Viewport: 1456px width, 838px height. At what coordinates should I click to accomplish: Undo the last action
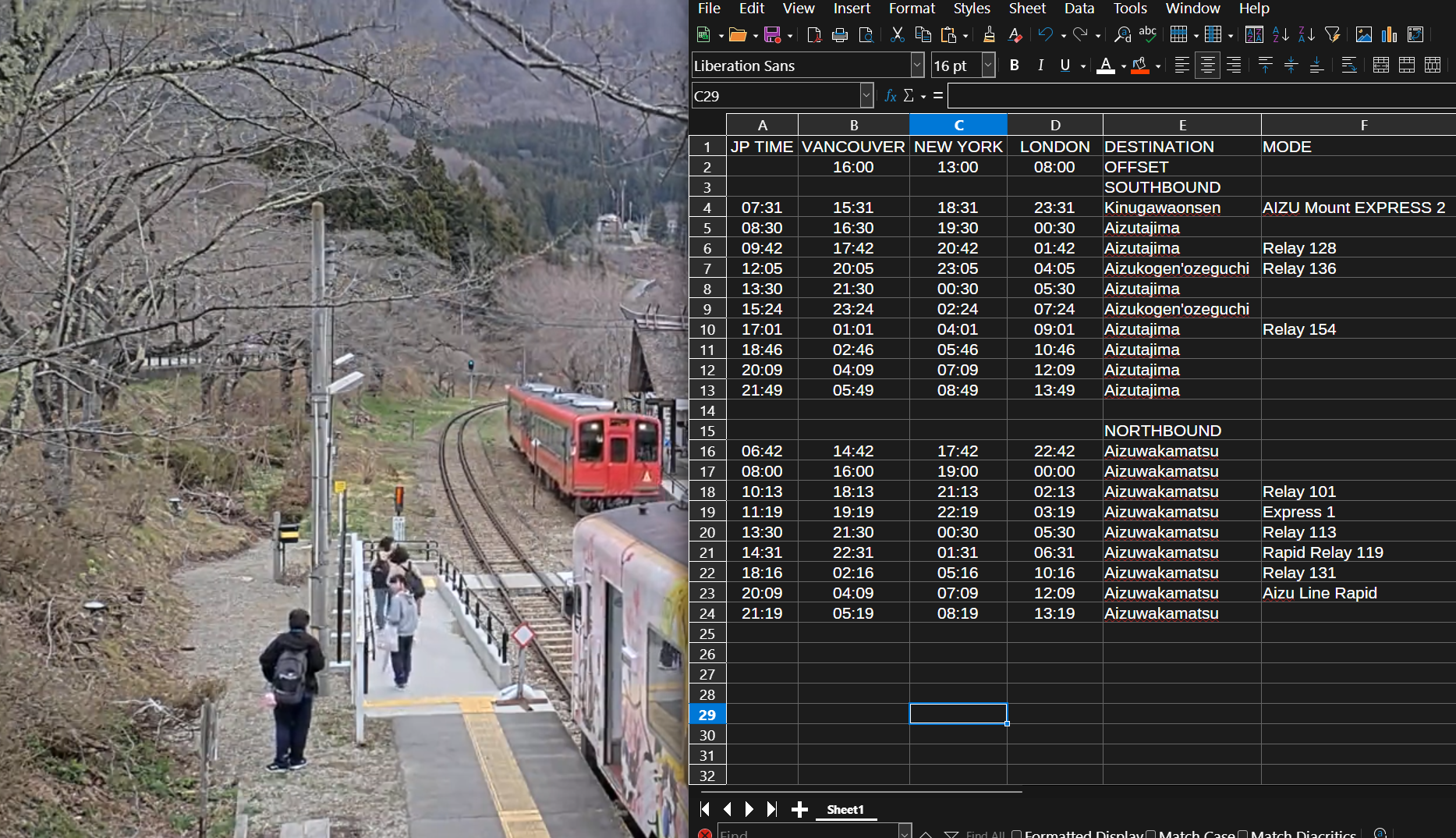(x=1046, y=34)
